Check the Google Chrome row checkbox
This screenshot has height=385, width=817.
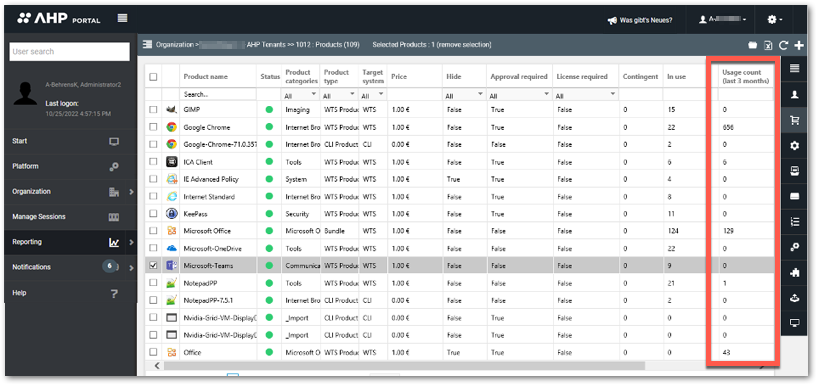(153, 127)
